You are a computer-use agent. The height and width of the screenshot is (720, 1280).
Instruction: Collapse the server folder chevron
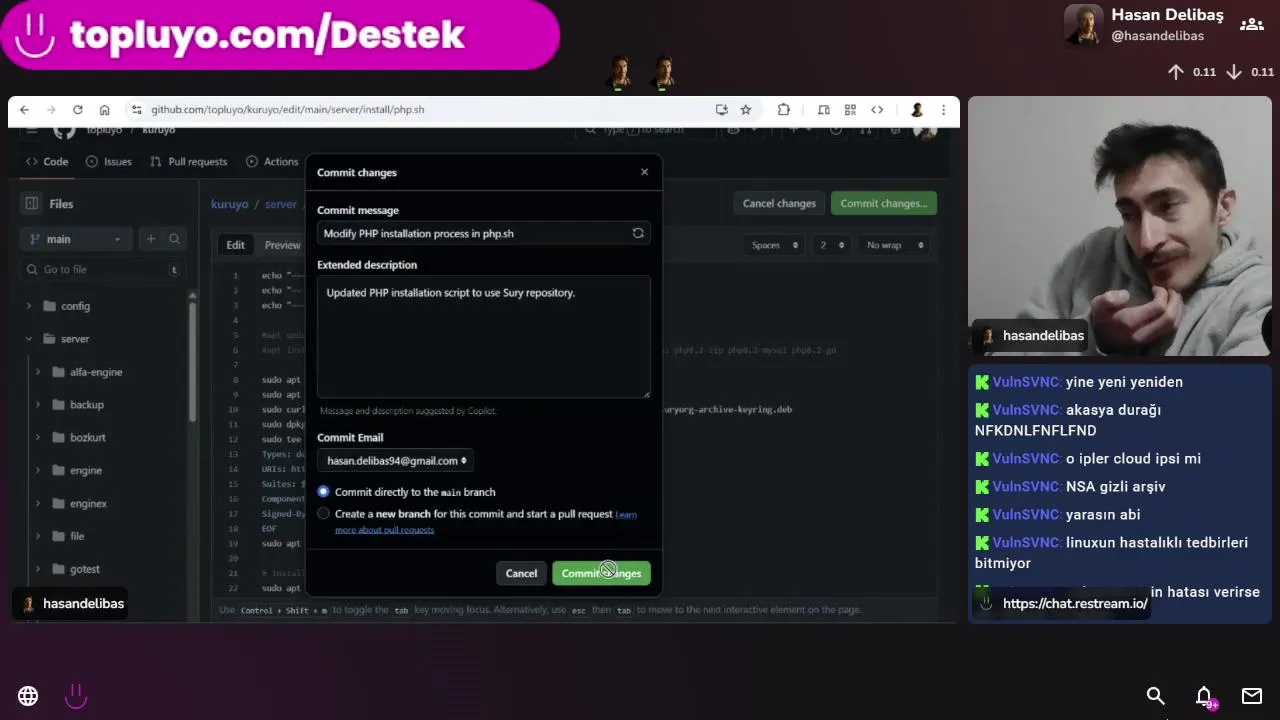[x=28, y=339]
